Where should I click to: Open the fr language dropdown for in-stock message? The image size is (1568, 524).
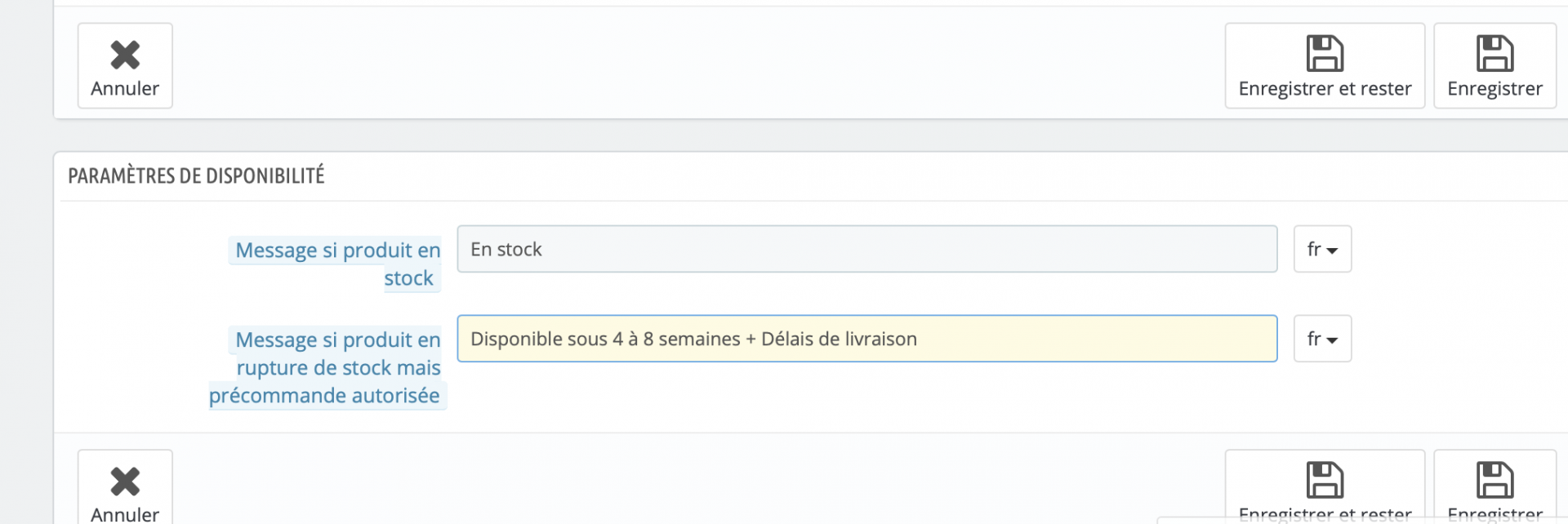pos(1322,249)
